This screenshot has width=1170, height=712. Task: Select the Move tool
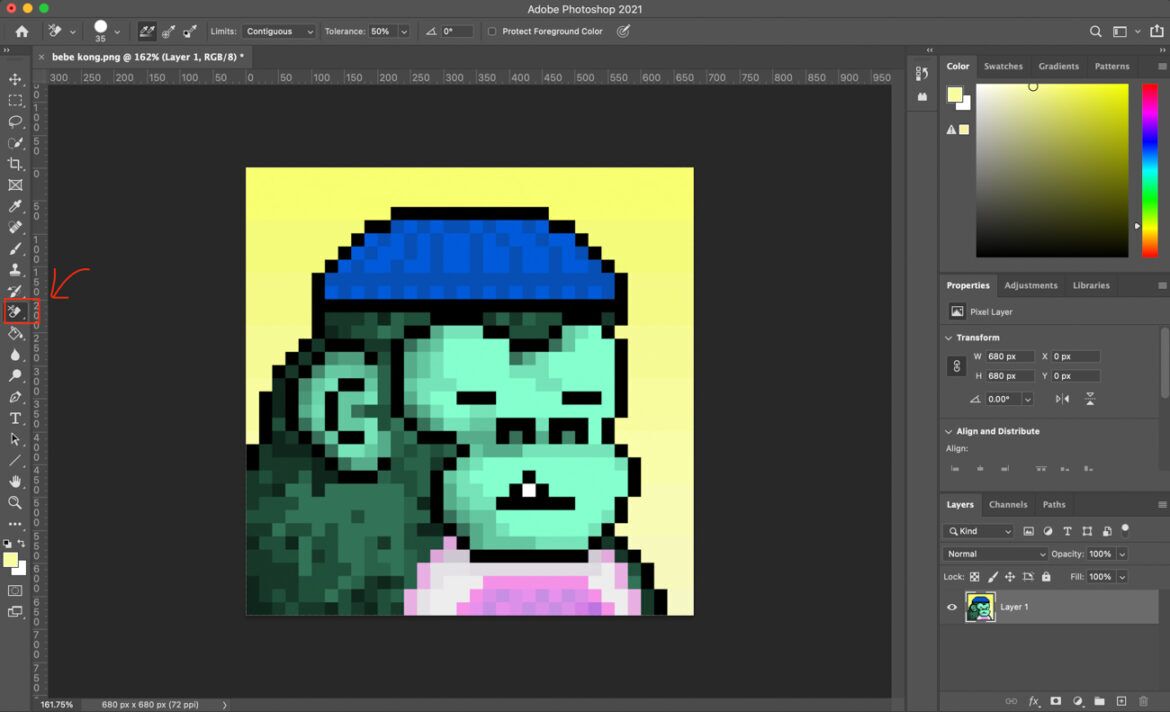coord(15,78)
